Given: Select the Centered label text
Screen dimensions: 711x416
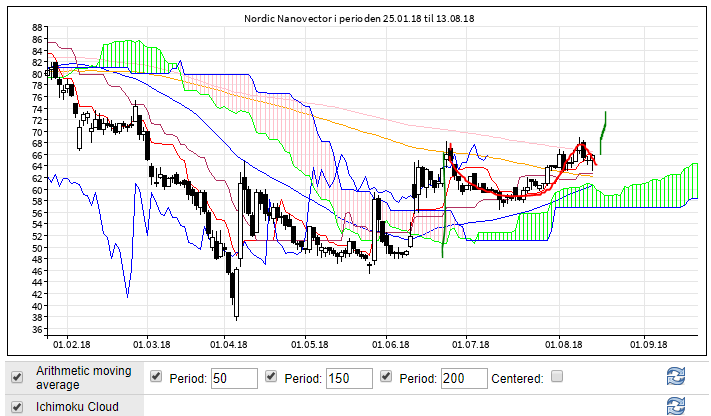Looking at the screenshot, I should pyautogui.click(x=517, y=378).
